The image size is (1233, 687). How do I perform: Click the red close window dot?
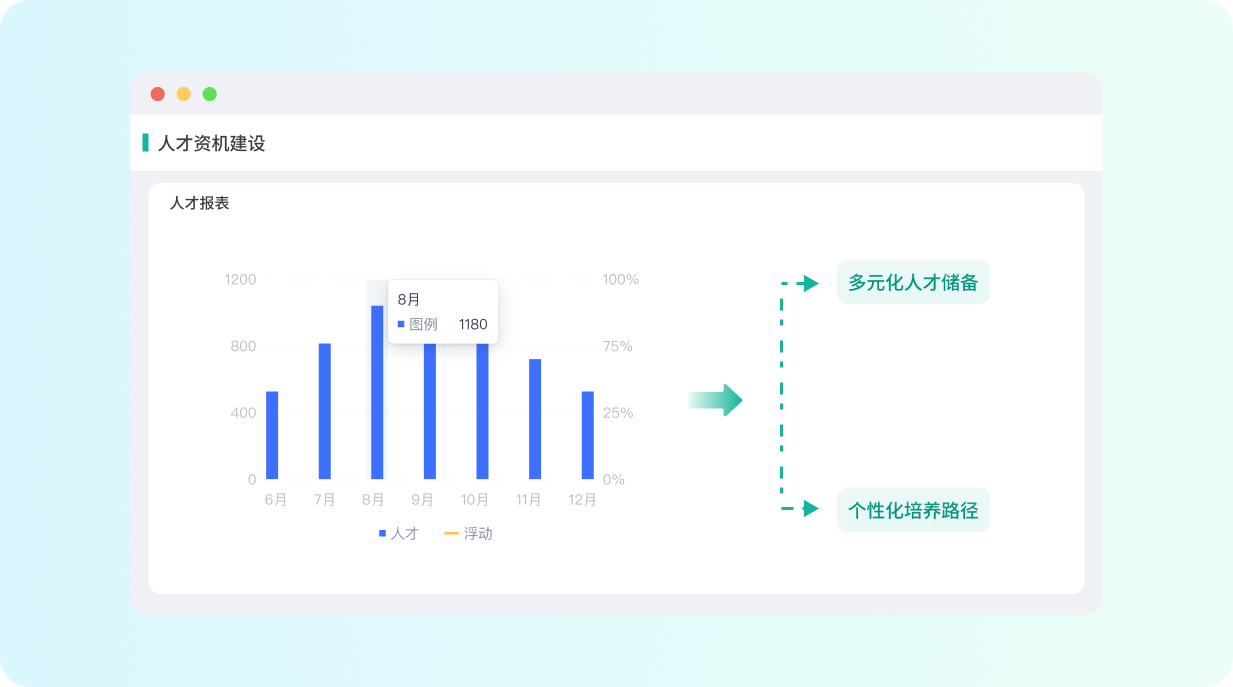[x=158, y=94]
